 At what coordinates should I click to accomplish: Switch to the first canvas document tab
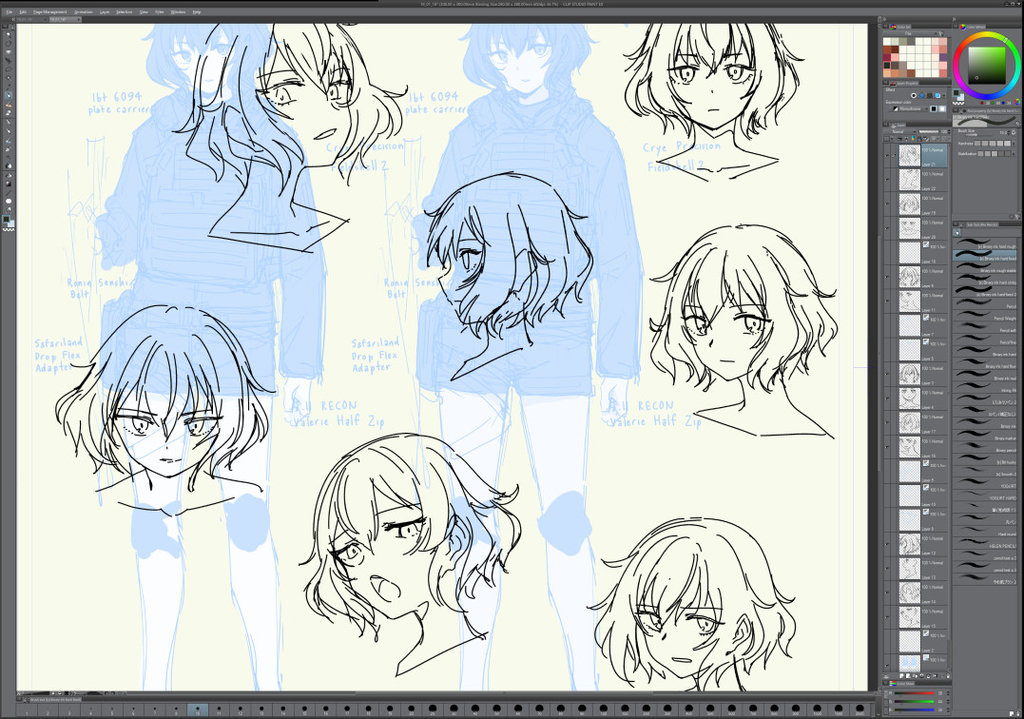tap(32, 20)
